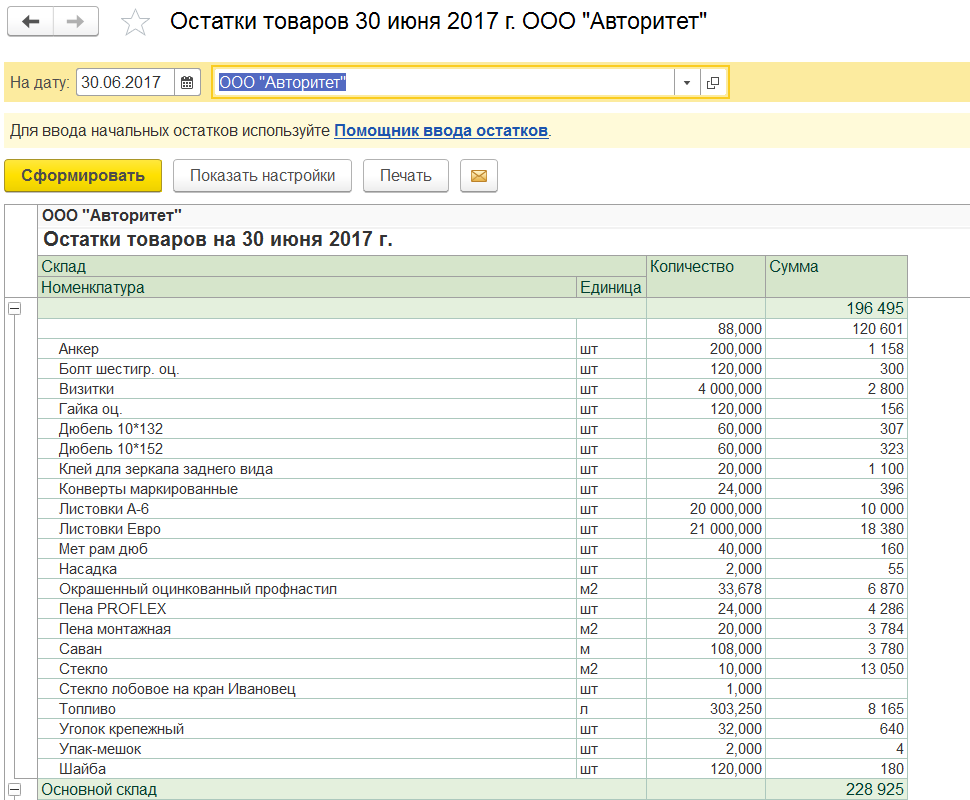Open the calendar picker for the date
Image resolution: width=970 pixels, height=800 pixels.
tap(187, 82)
